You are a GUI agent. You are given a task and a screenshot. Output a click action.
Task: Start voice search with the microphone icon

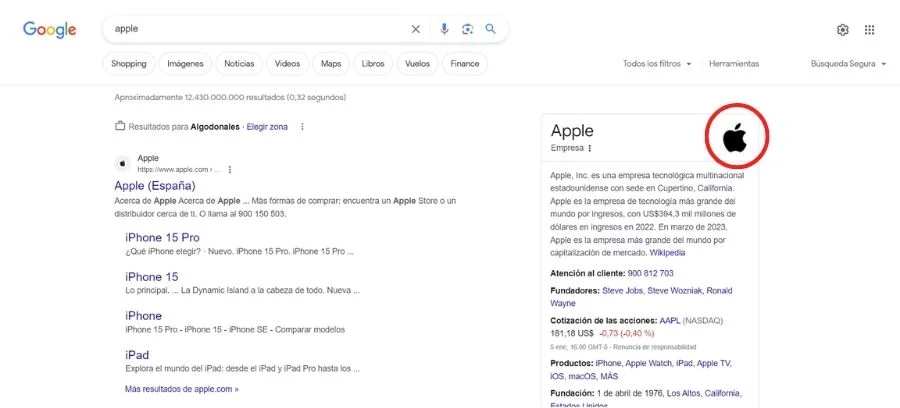(x=444, y=29)
